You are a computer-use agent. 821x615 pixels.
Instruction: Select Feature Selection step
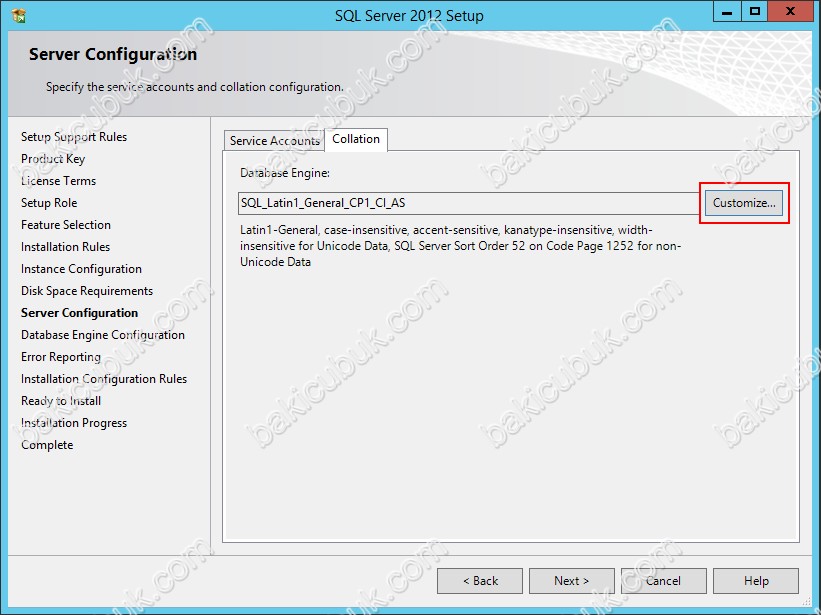[x=66, y=225]
